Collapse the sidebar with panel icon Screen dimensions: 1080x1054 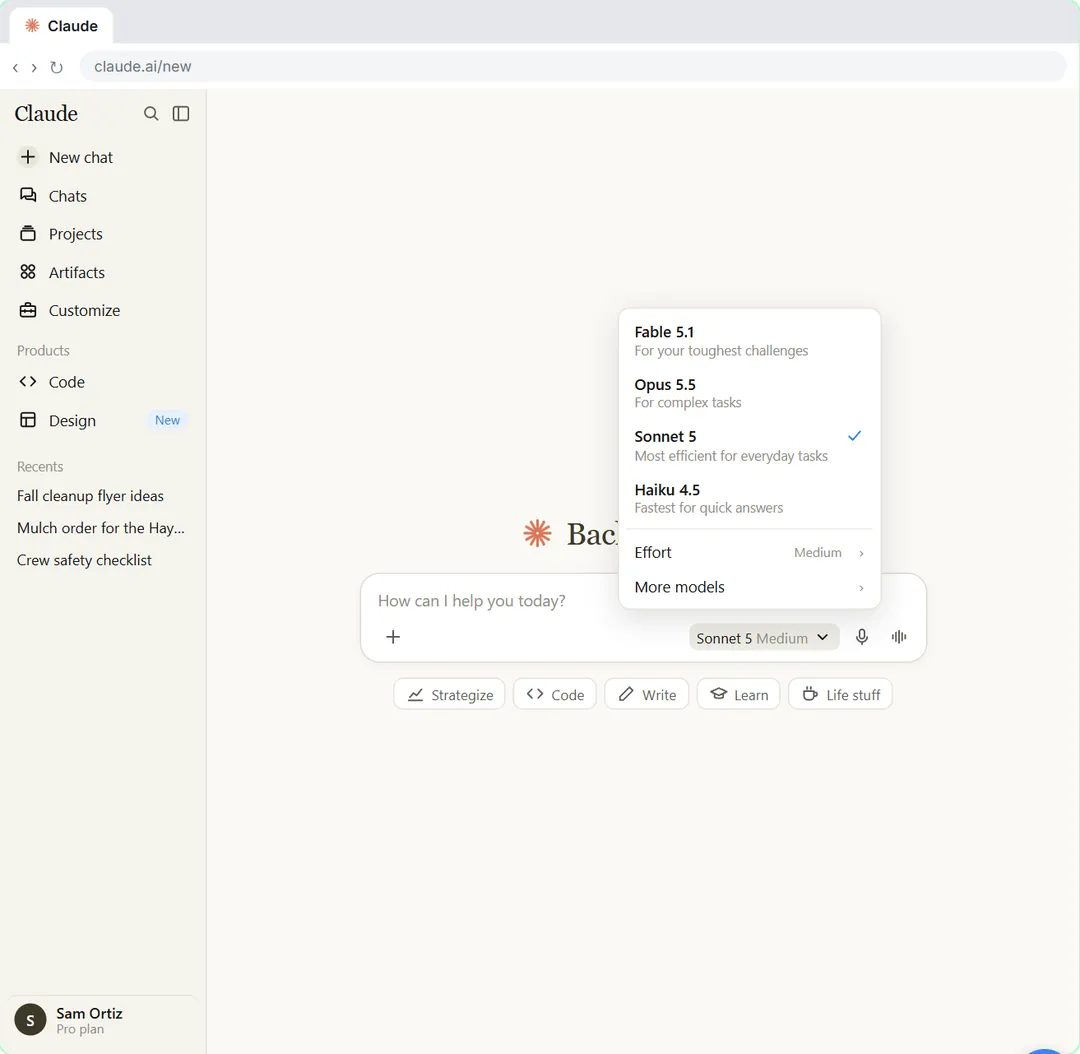180,114
